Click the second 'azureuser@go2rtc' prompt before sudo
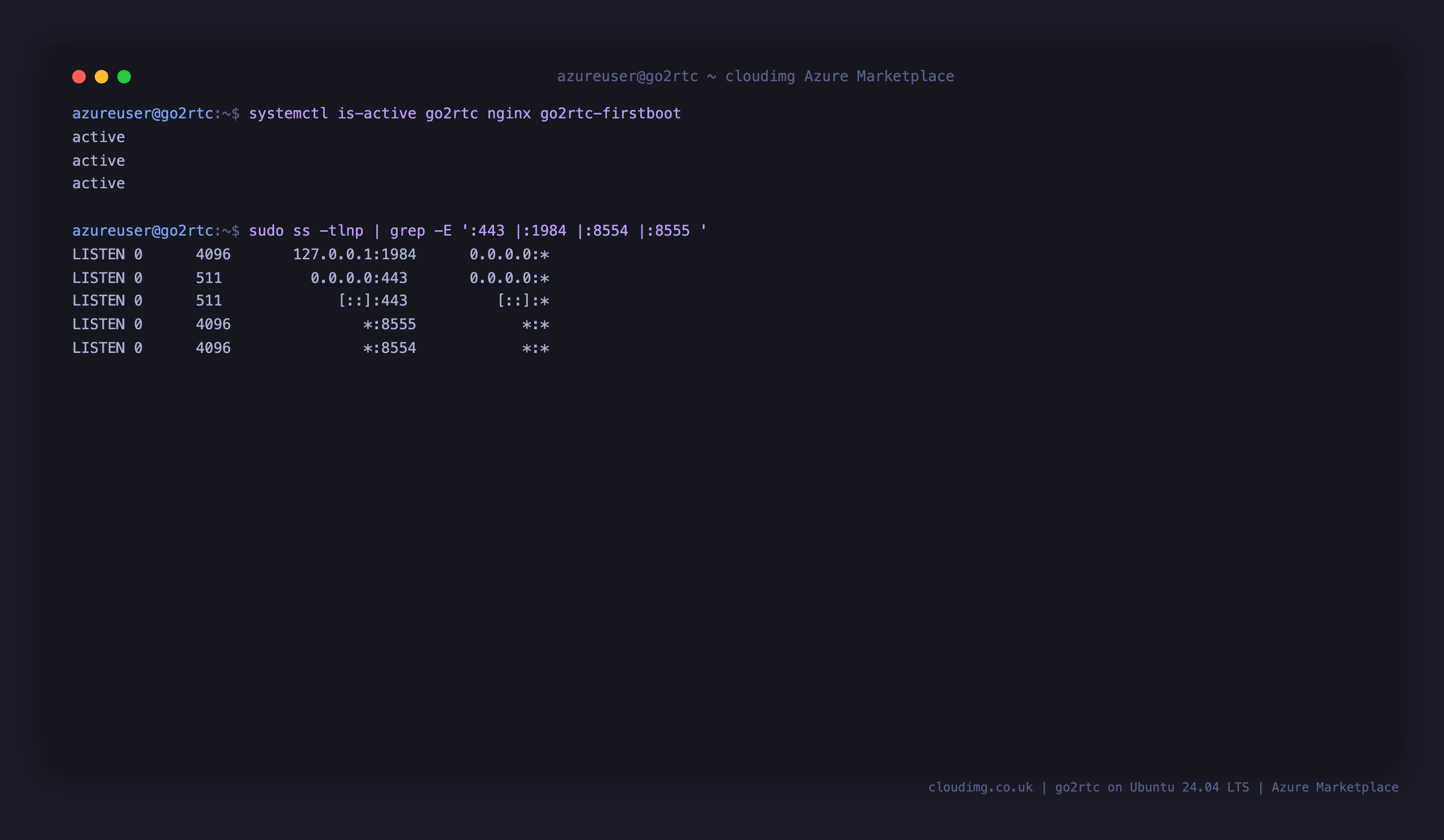The height and width of the screenshot is (840, 1444). point(143,231)
